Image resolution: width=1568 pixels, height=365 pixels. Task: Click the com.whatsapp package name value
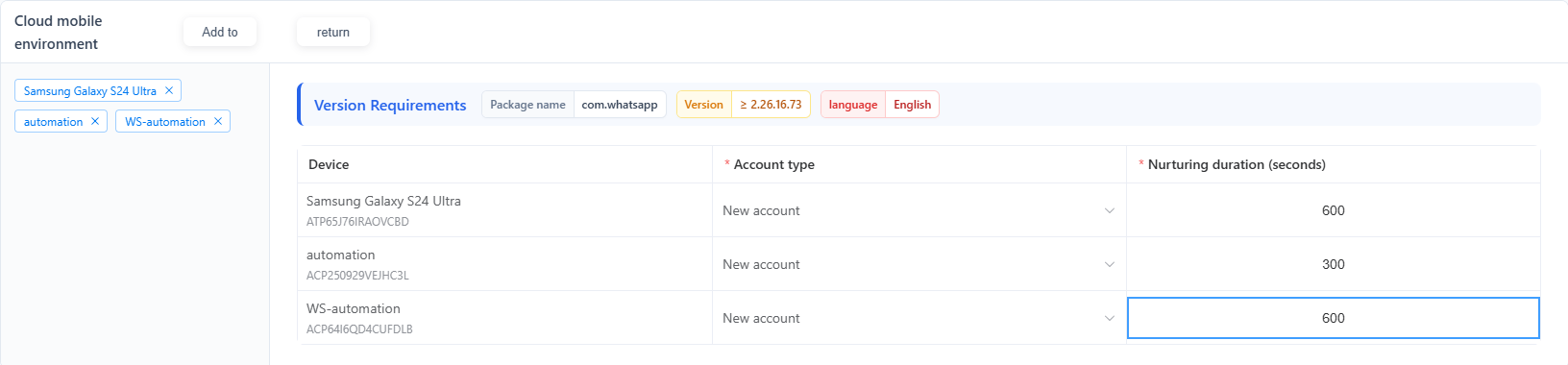(x=620, y=105)
